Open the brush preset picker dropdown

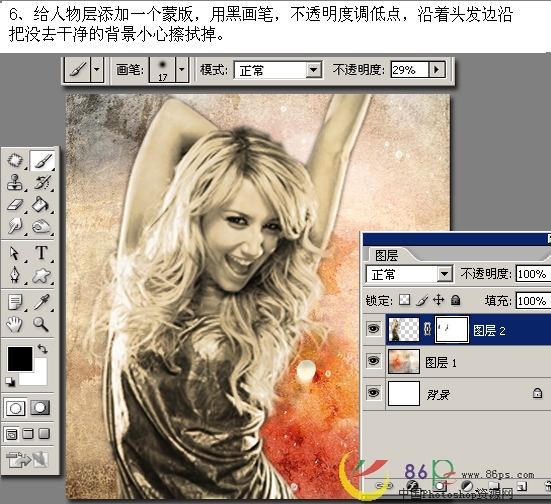coord(182,70)
